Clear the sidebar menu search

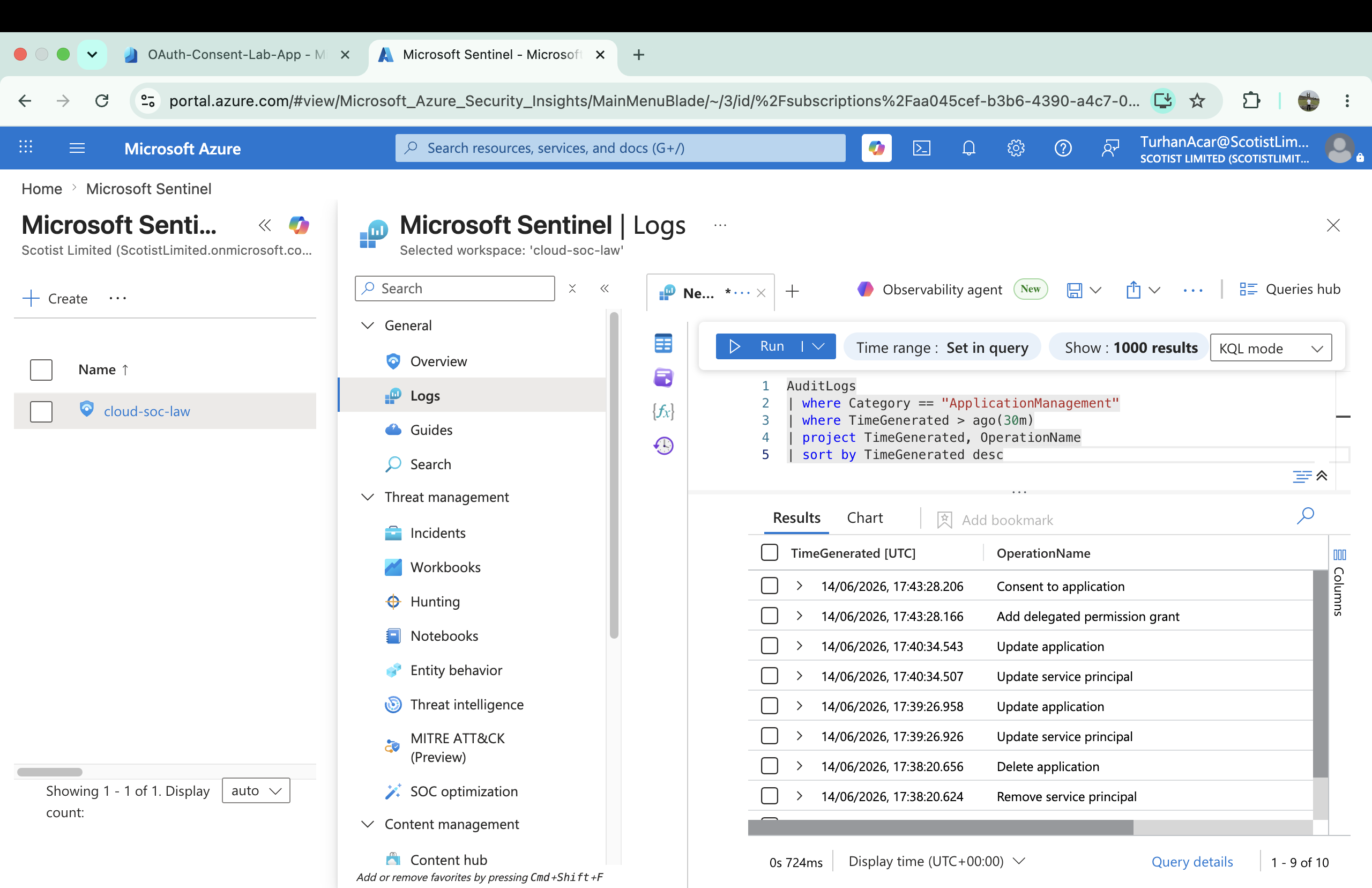tap(572, 288)
